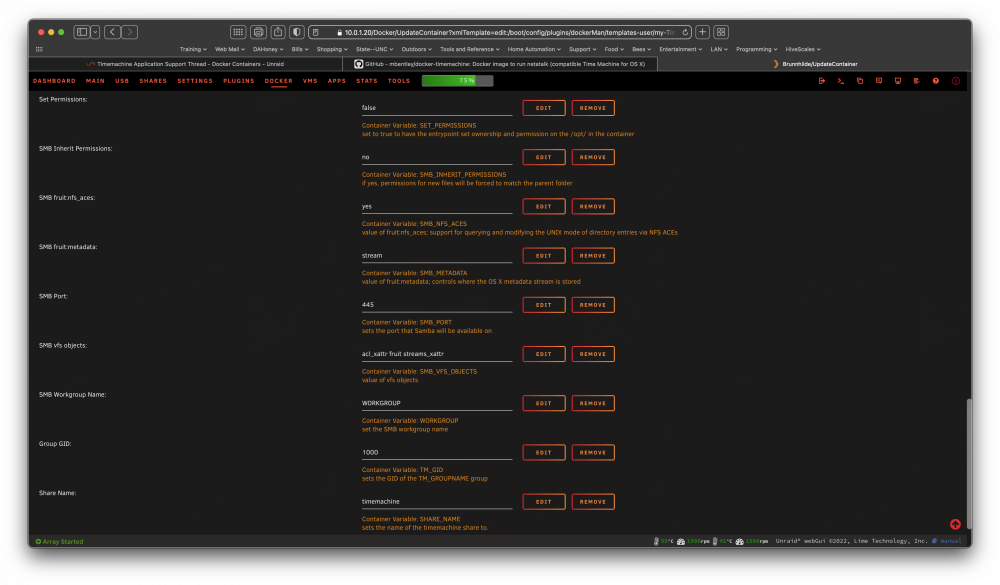1000x585 pixels.
Task: Click REMOVE for Group GID
Action: 592,452
